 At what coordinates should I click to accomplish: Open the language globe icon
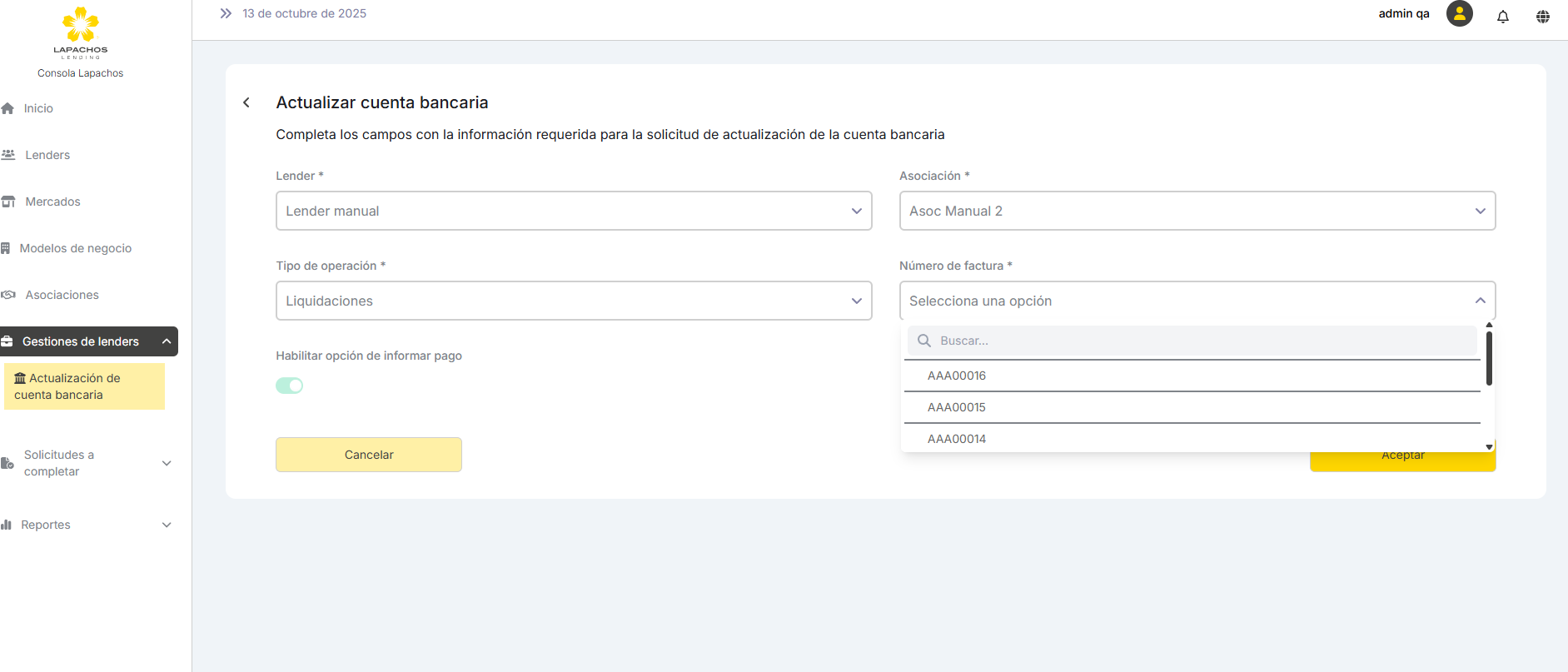coord(1542,16)
